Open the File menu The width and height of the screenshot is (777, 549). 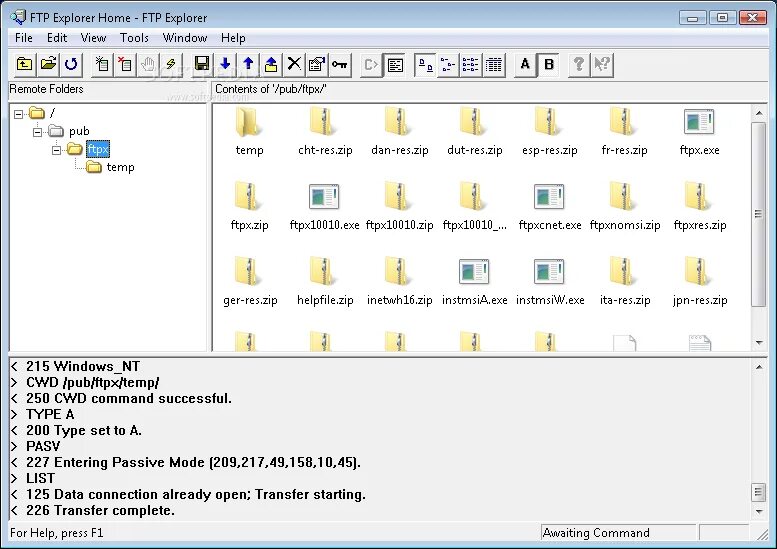click(23, 38)
